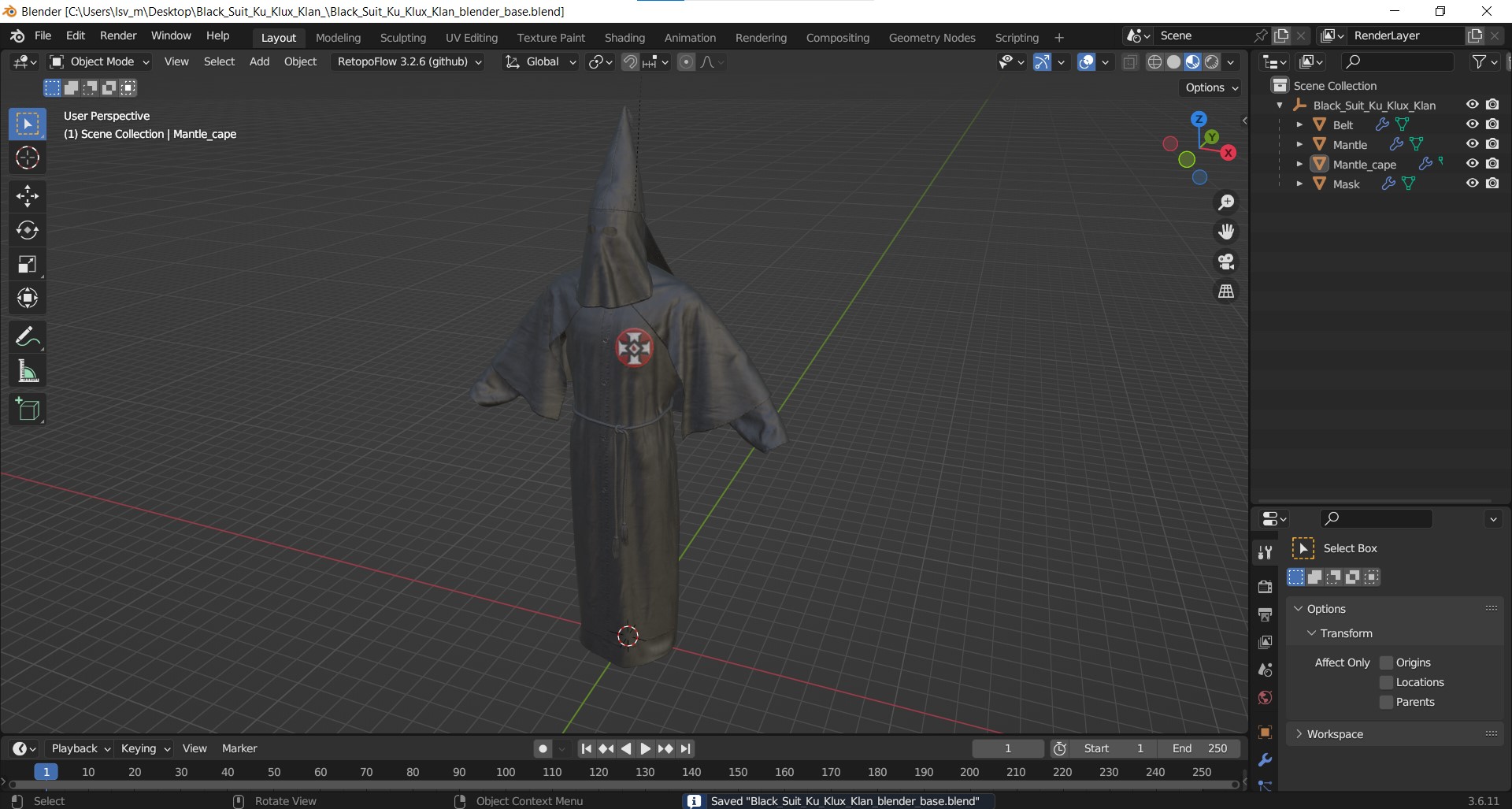Viewport: 1512px width, 809px height.
Task: Open the Global transform orientation dropdown
Action: coord(540,61)
